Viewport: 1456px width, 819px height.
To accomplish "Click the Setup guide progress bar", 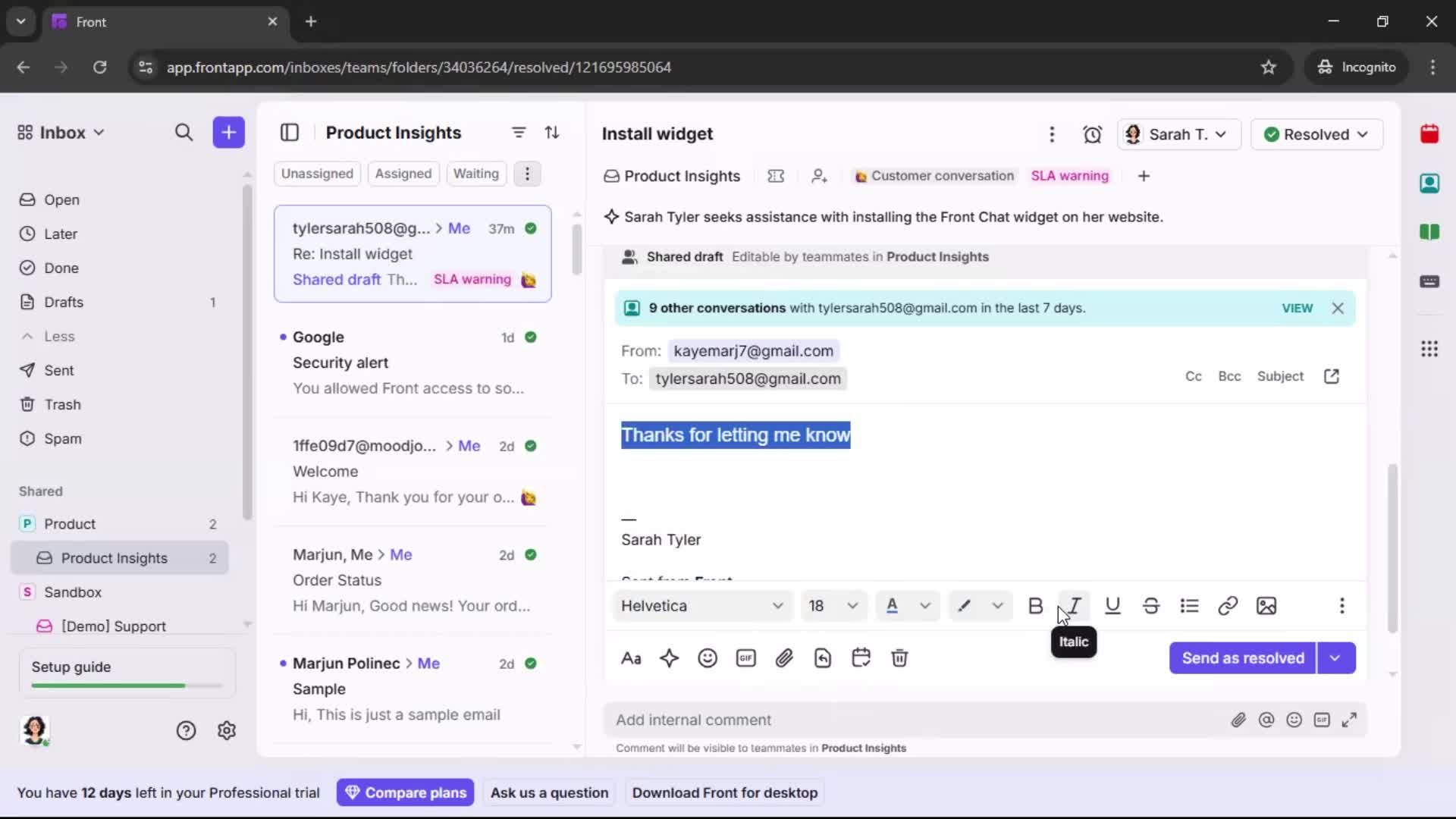I will pyautogui.click(x=124, y=685).
